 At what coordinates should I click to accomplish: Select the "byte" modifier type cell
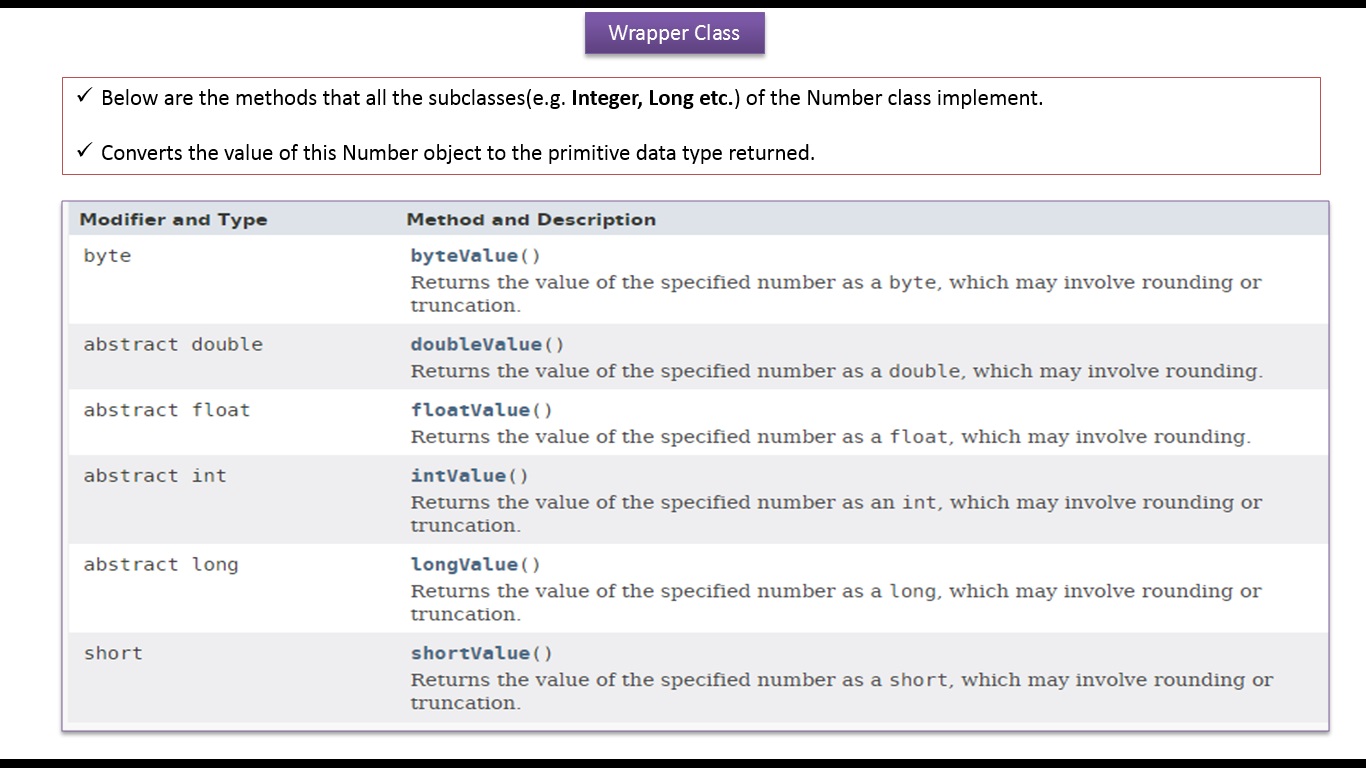(x=107, y=256)
